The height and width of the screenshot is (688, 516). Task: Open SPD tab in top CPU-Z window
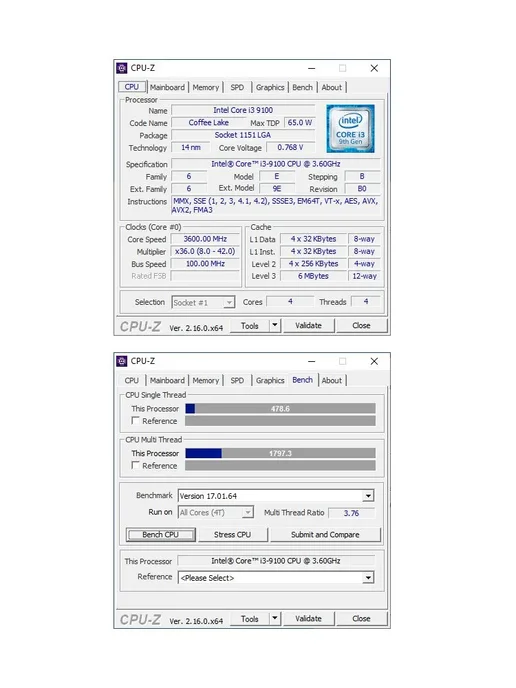point(237,87)
